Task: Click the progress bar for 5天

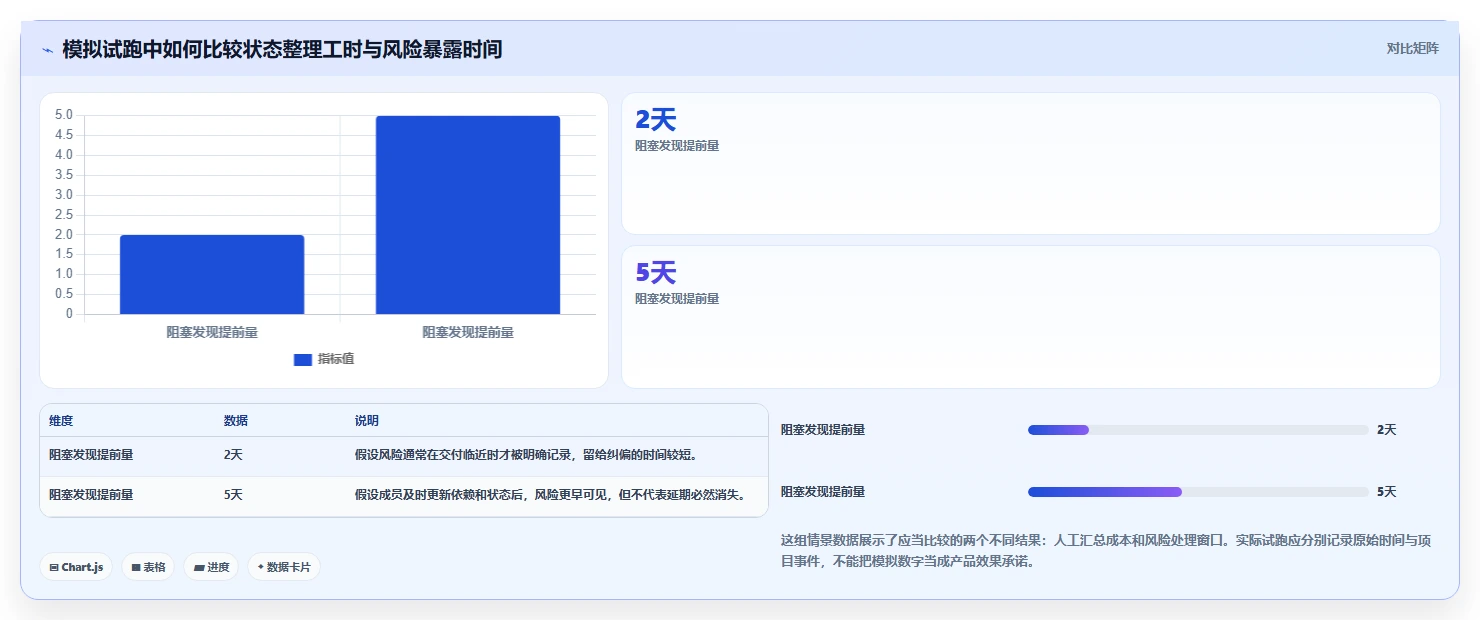Action: point(1198,492)
